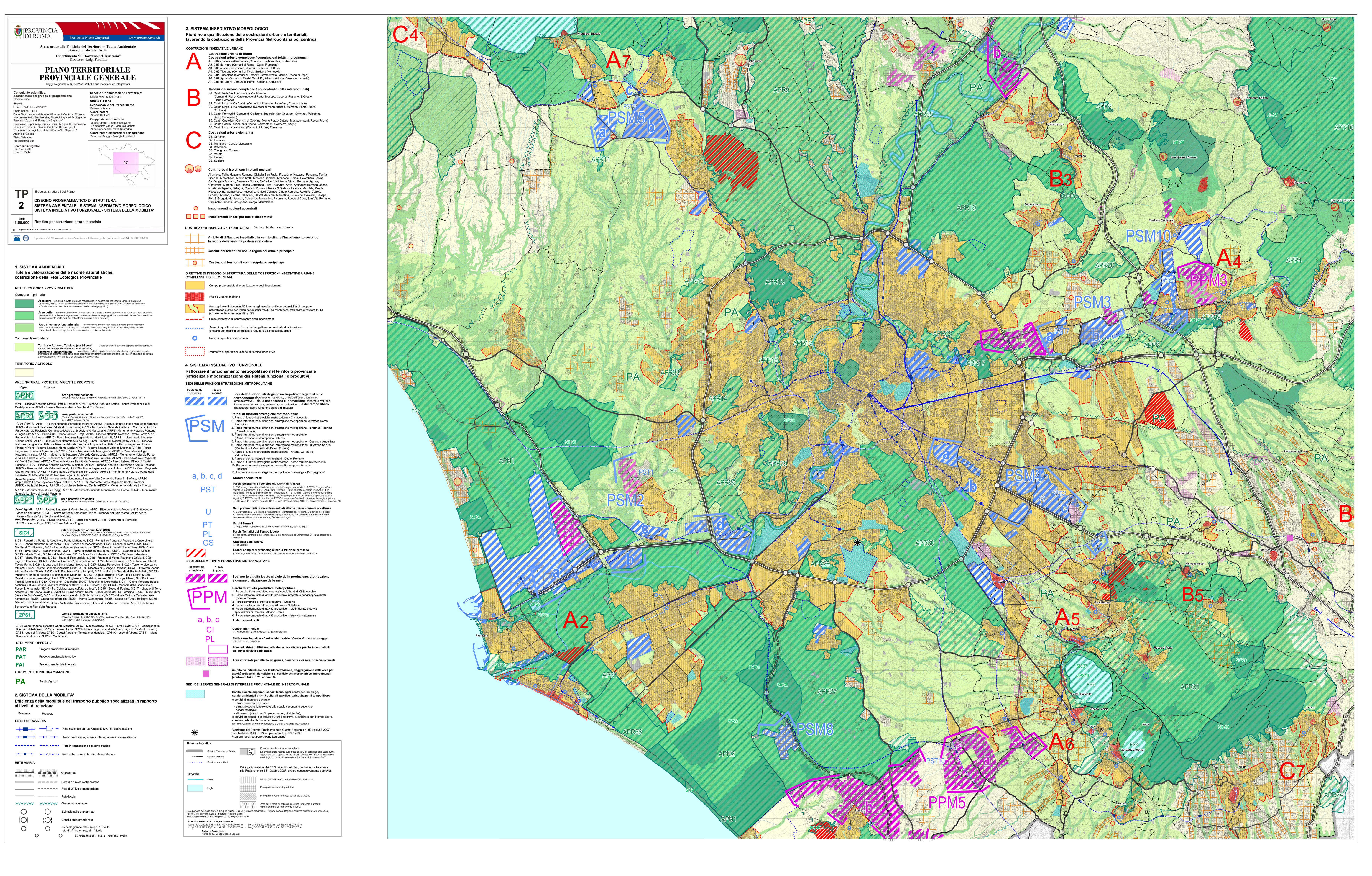
Task: Click the crinale principale ladder grid symbol
Action: click(x=195, y=251)
